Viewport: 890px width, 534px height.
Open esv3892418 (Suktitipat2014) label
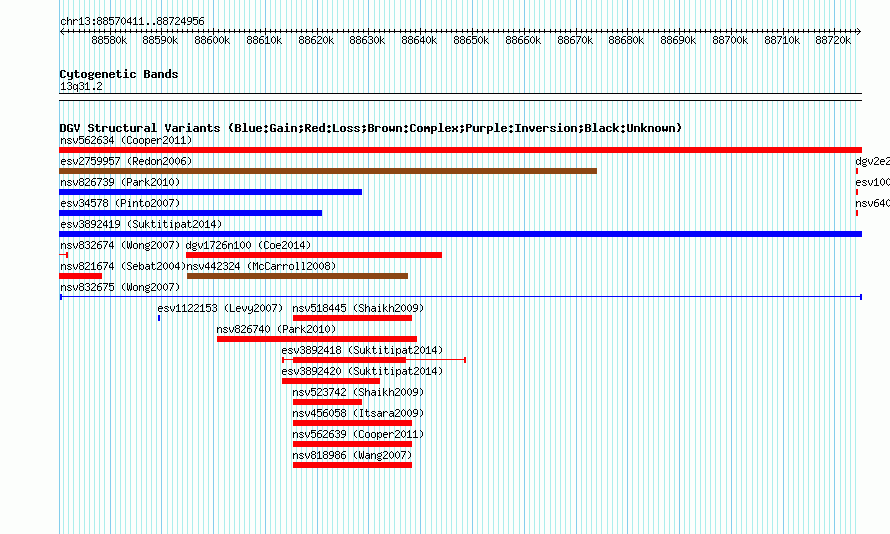coord(362,350)
